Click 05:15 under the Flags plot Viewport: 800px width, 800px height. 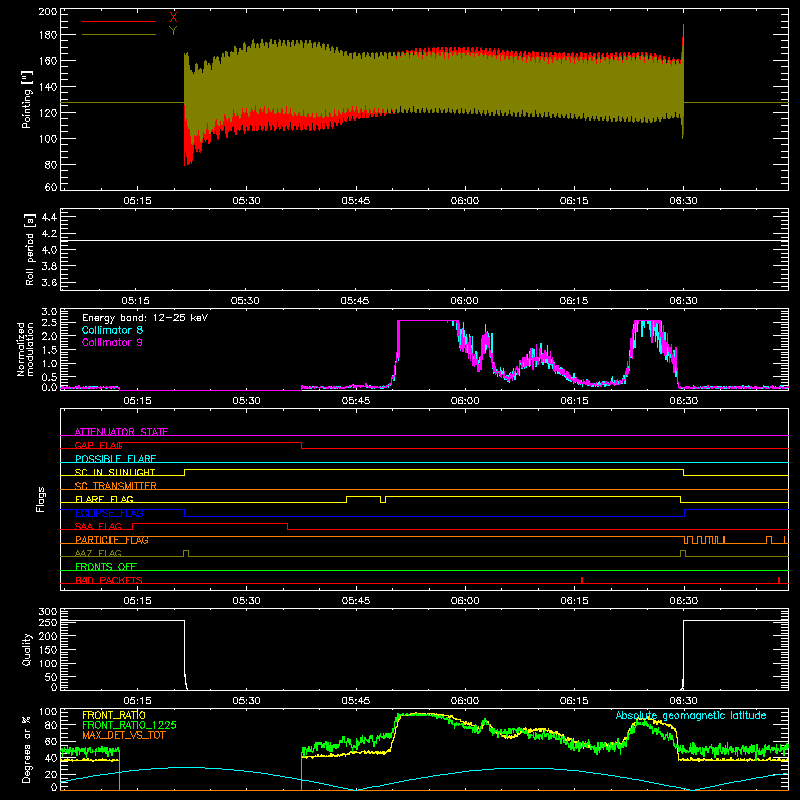point(137,601)
